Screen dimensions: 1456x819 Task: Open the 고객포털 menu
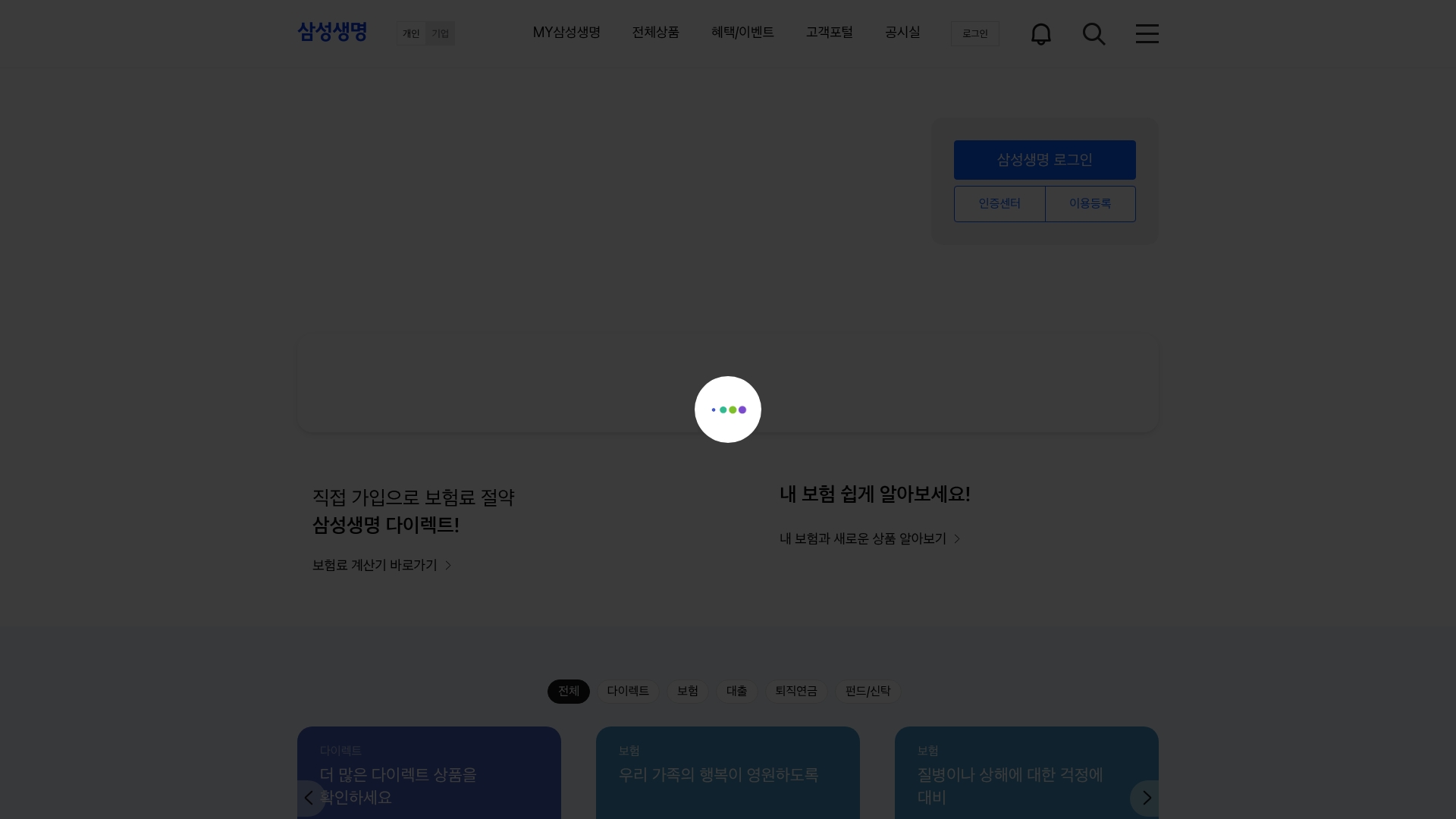[x=829, y=33]
